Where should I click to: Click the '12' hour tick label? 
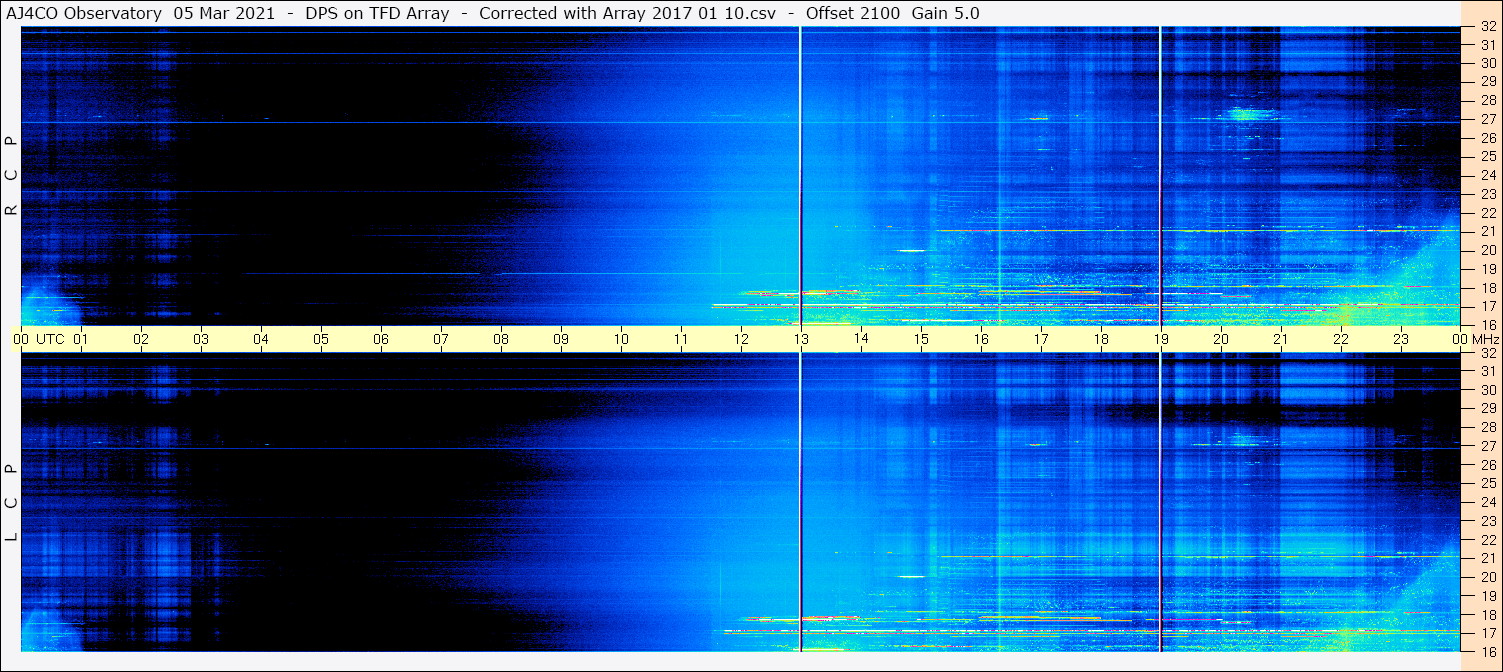click(741, 339)
